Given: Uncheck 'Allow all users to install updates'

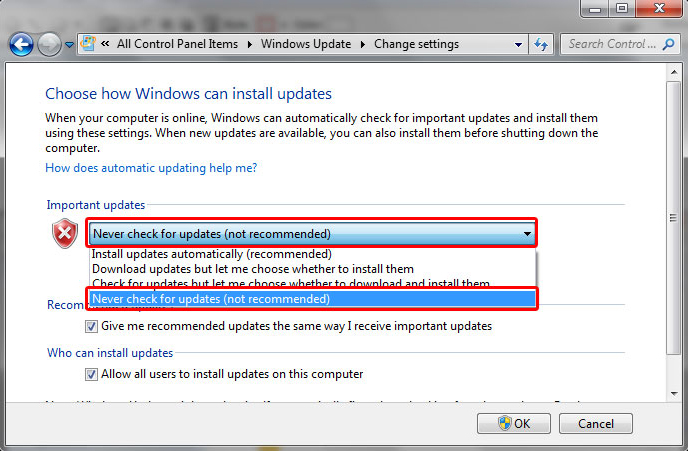Looking at the screenshot, I should [x=92, y=374].
